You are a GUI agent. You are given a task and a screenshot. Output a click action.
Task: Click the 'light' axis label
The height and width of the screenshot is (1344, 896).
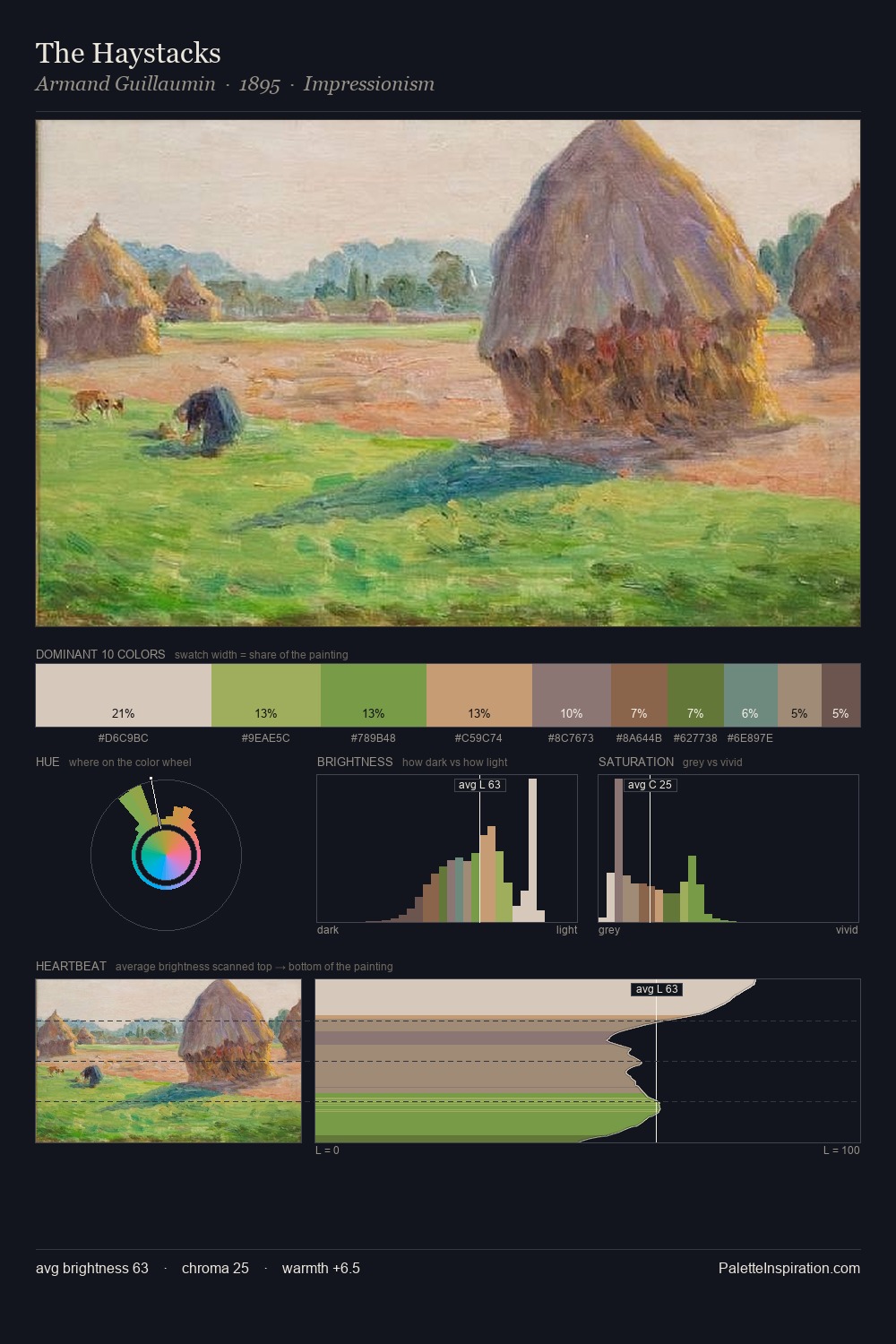tap(566, 930)
